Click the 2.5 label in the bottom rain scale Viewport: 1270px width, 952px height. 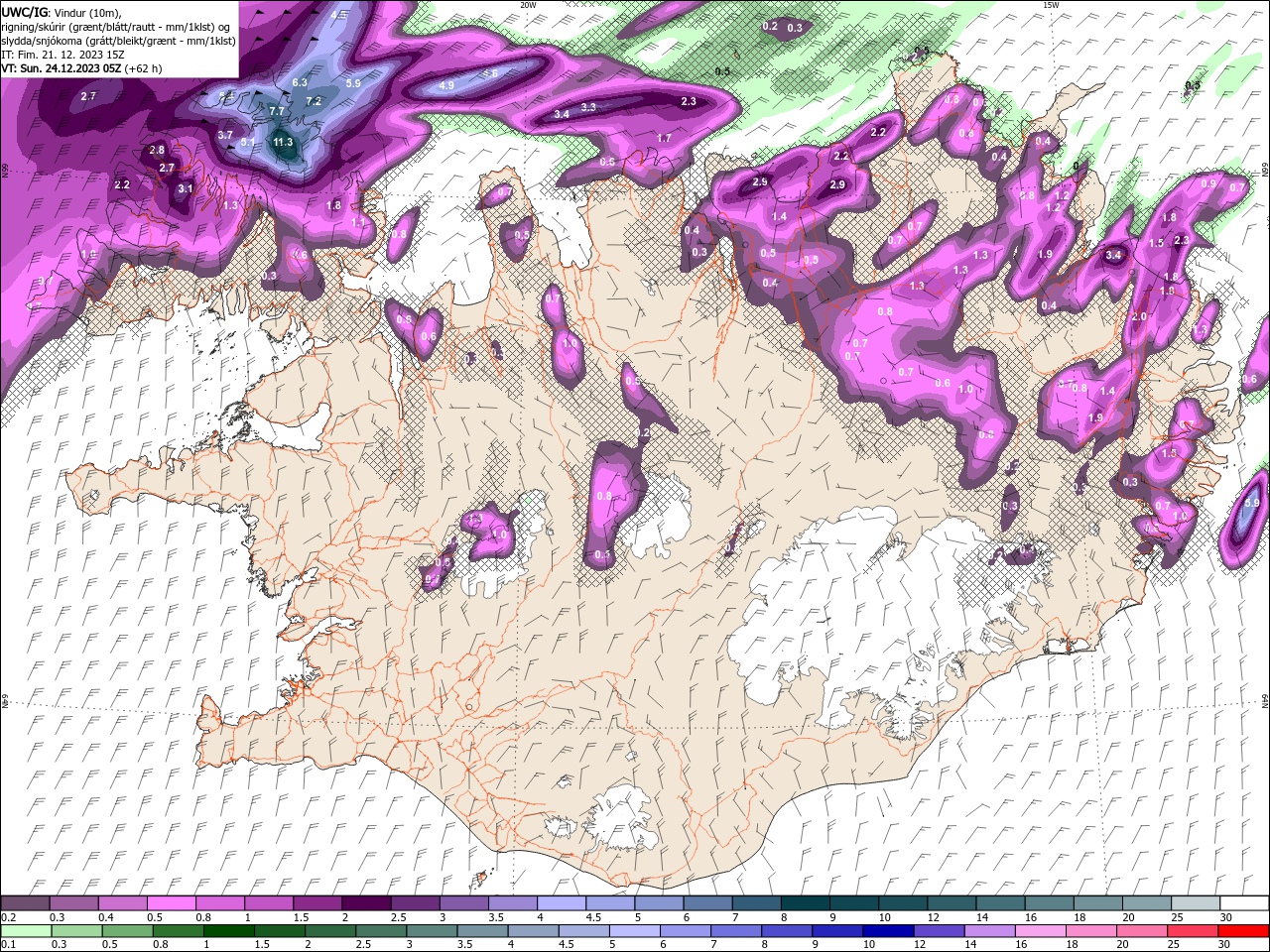click(x=363, y=944)
